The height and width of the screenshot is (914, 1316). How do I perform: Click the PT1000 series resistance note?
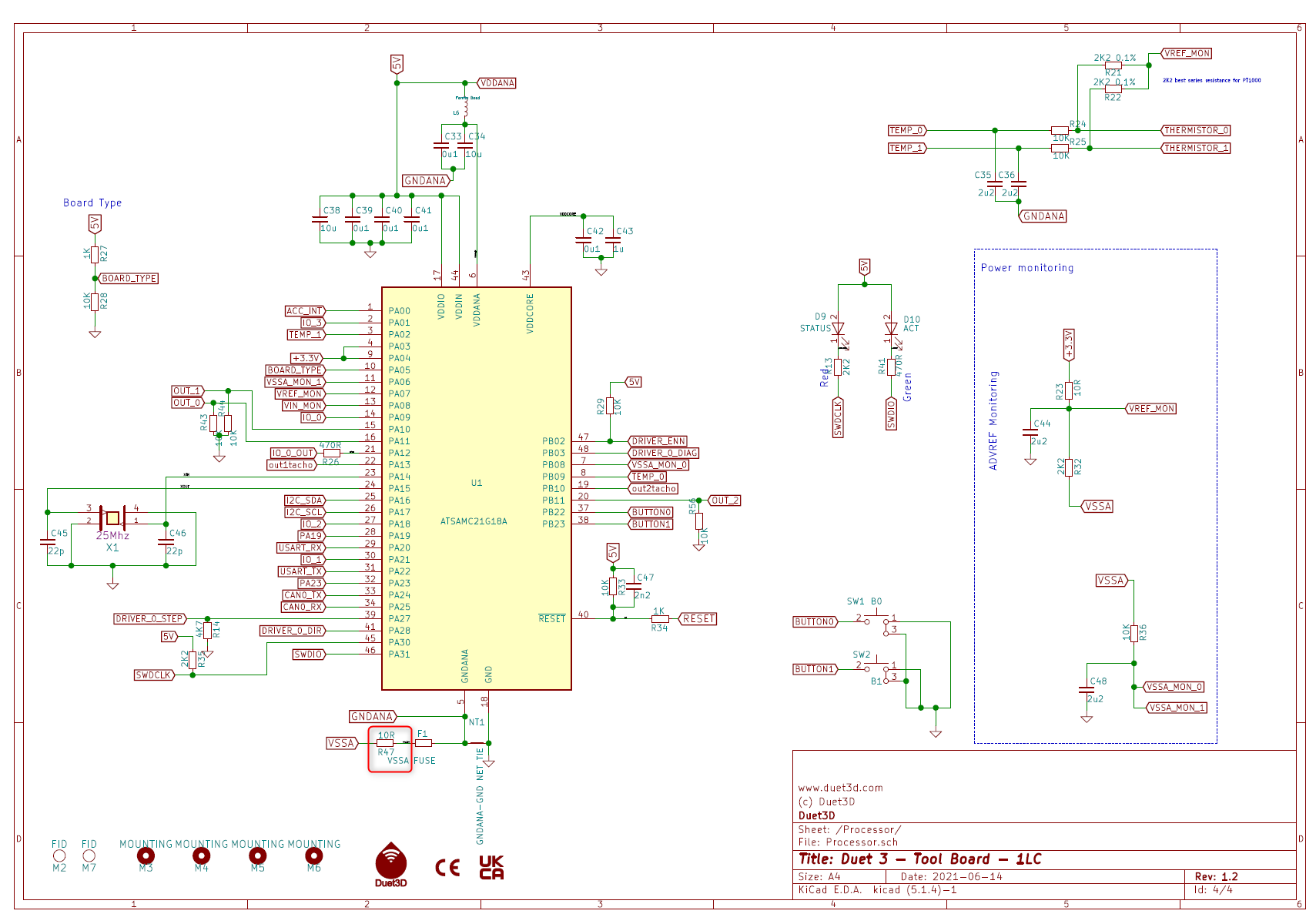tap(1212, 80)
